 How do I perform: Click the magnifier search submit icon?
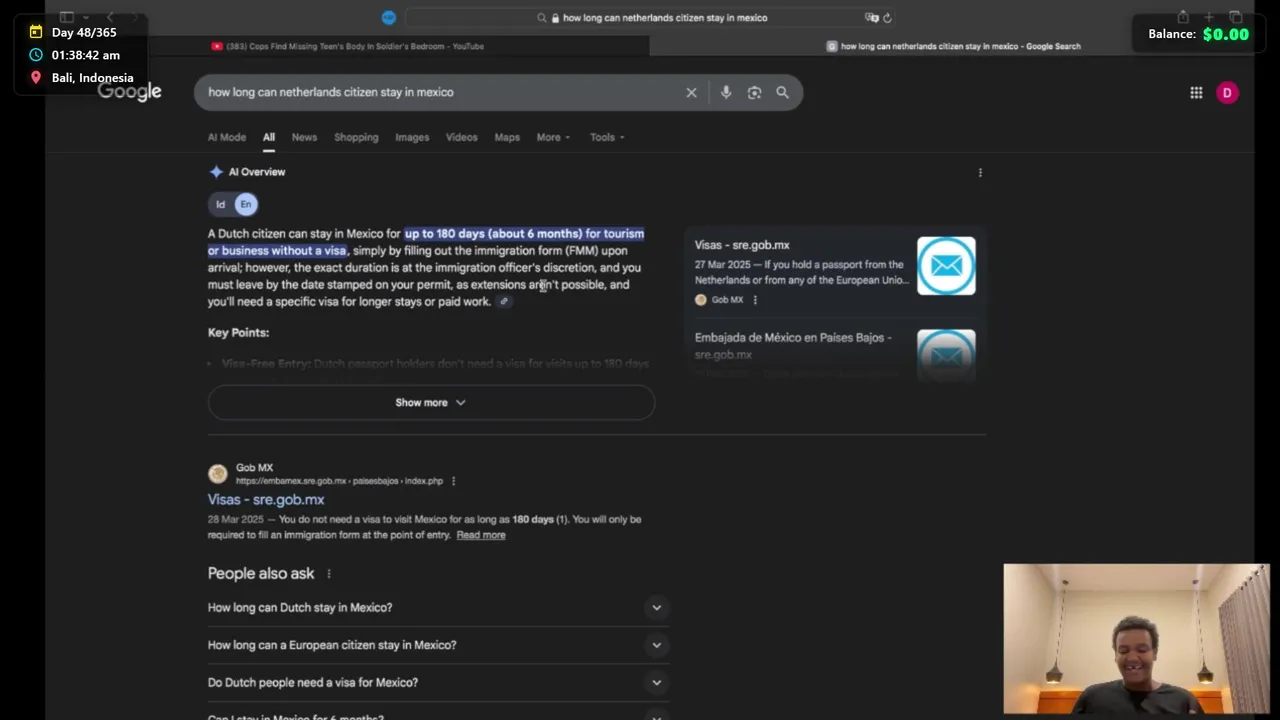click(782, 92)
